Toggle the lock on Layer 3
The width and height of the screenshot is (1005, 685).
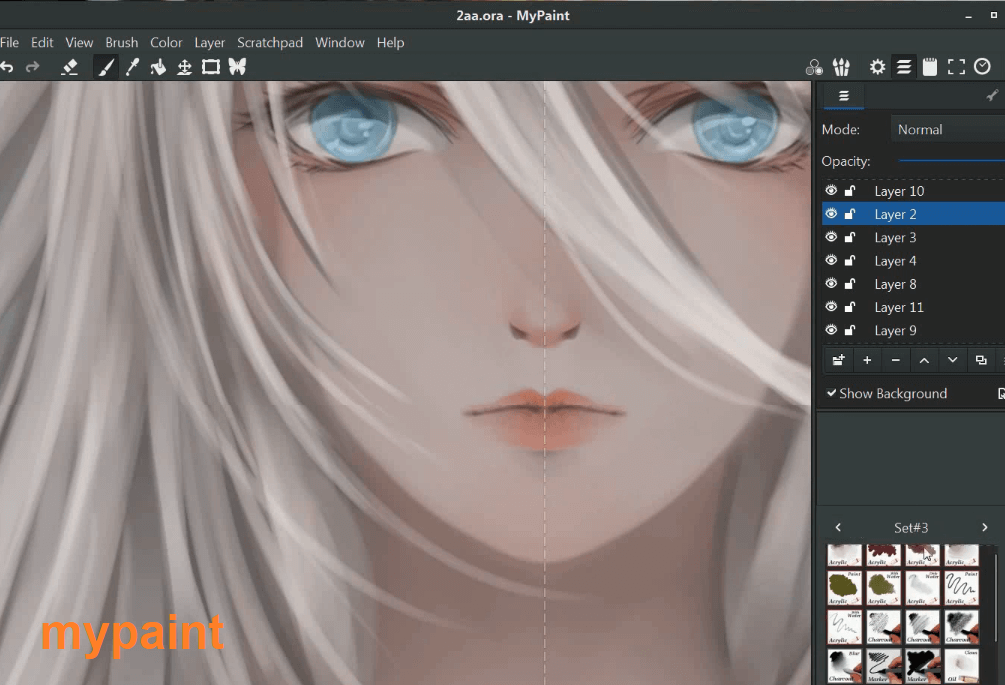click(x=850, y=238)
